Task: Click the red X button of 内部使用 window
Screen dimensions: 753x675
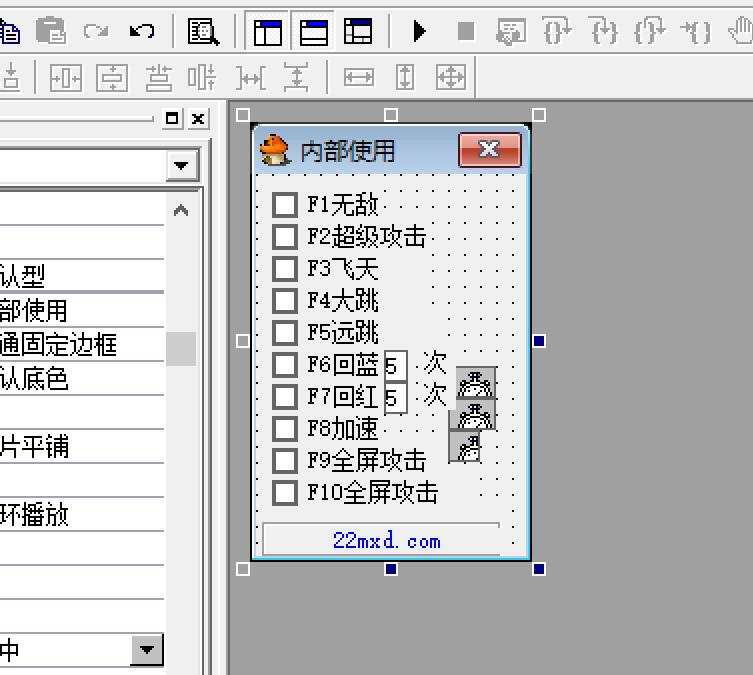Action: (489, 150)
